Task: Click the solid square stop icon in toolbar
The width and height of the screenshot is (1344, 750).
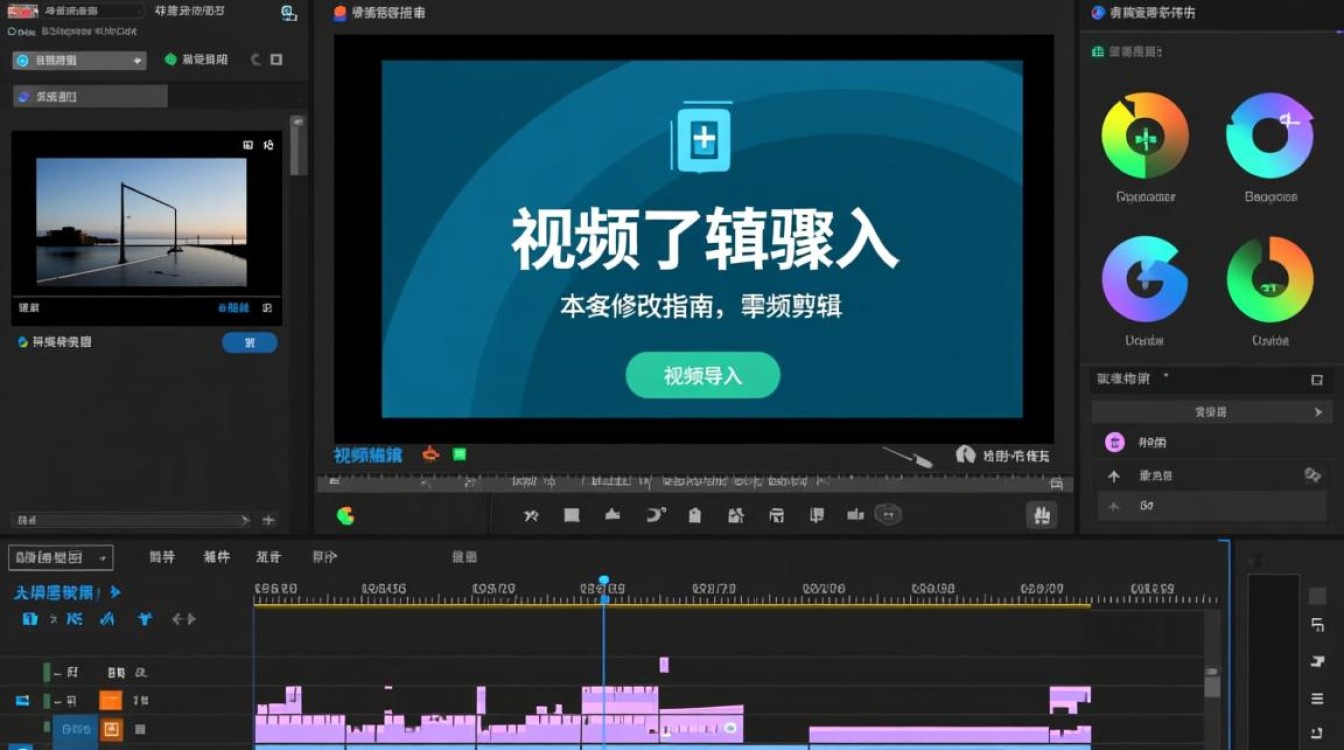Action: 572,516
